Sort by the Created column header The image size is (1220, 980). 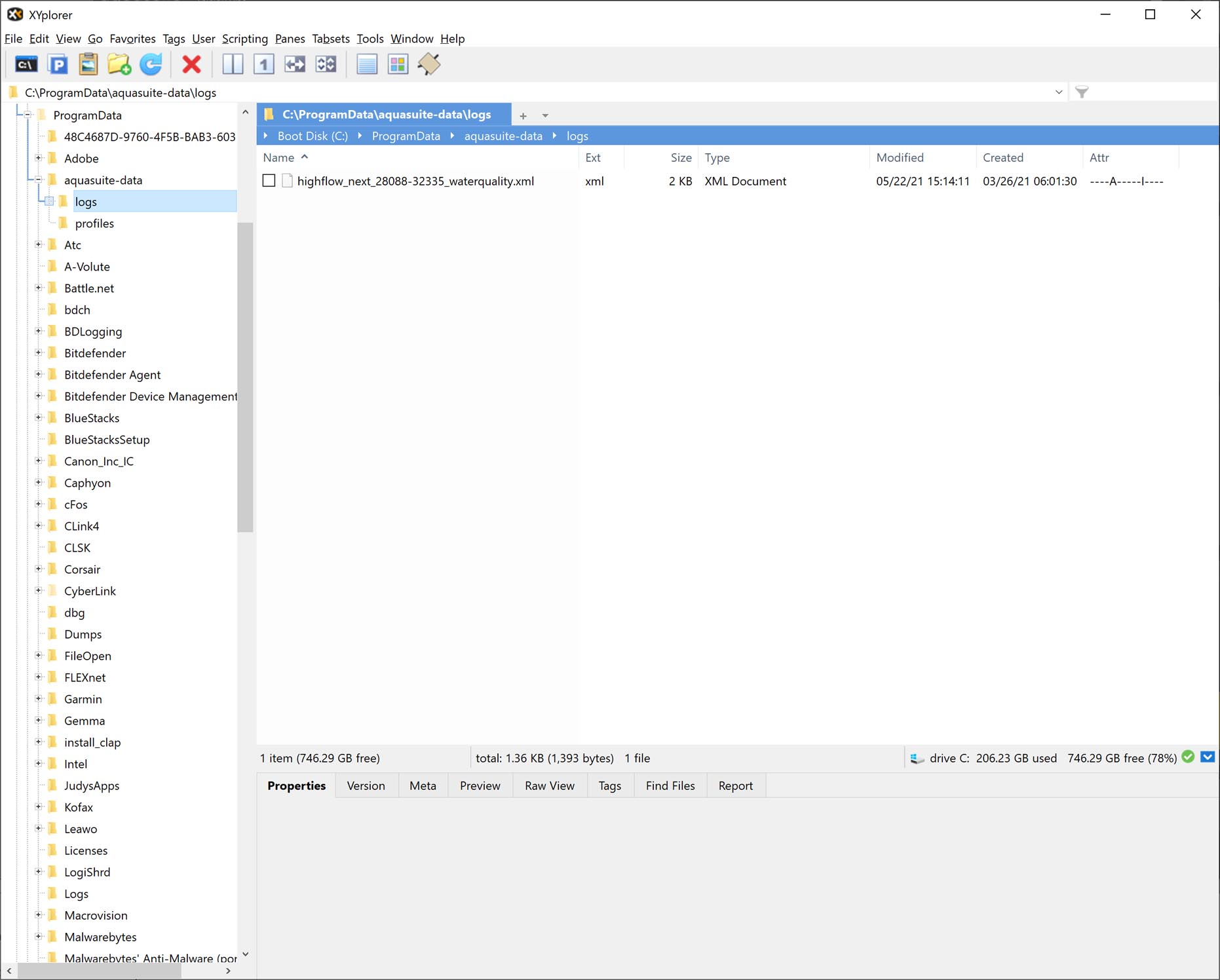1029,157
